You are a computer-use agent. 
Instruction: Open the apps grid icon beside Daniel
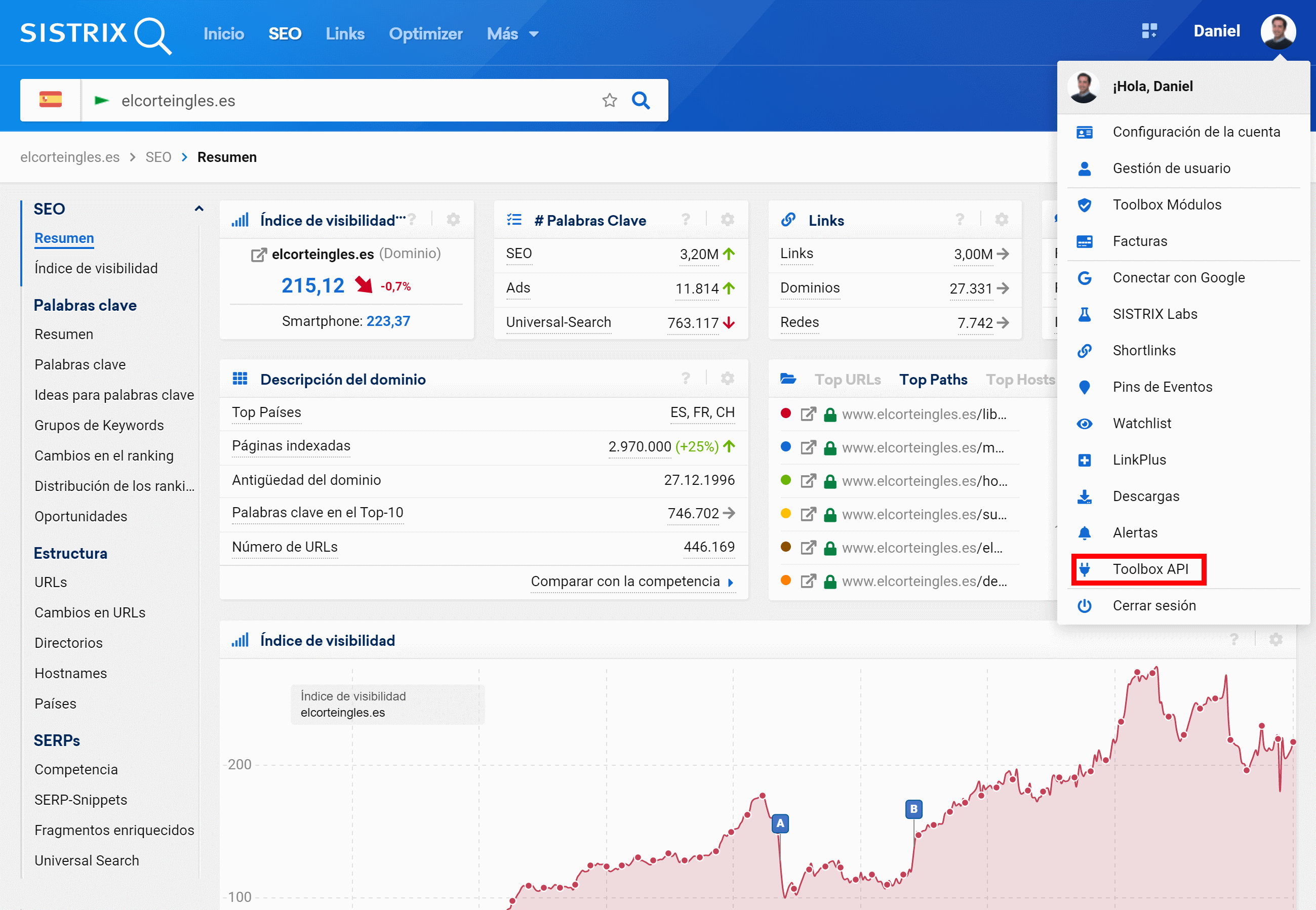(1149, 31)
